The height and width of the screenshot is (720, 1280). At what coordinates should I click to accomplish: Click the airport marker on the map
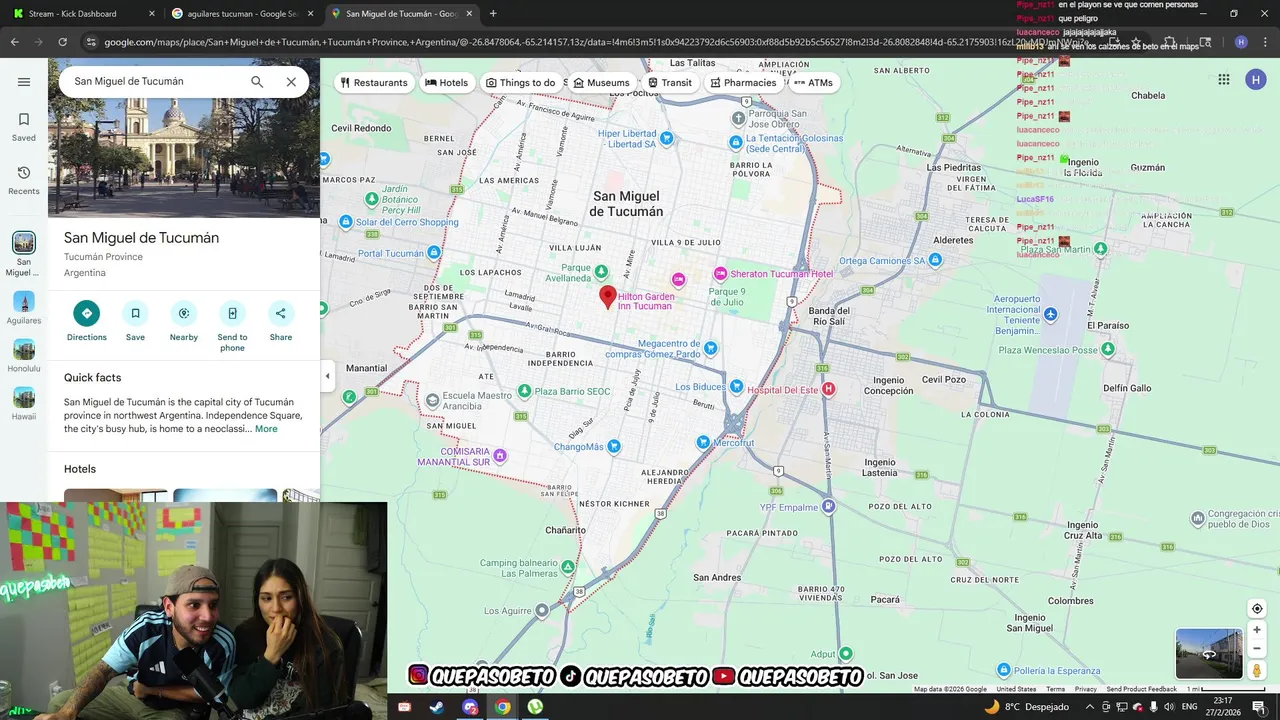[x=1050, y=315]
